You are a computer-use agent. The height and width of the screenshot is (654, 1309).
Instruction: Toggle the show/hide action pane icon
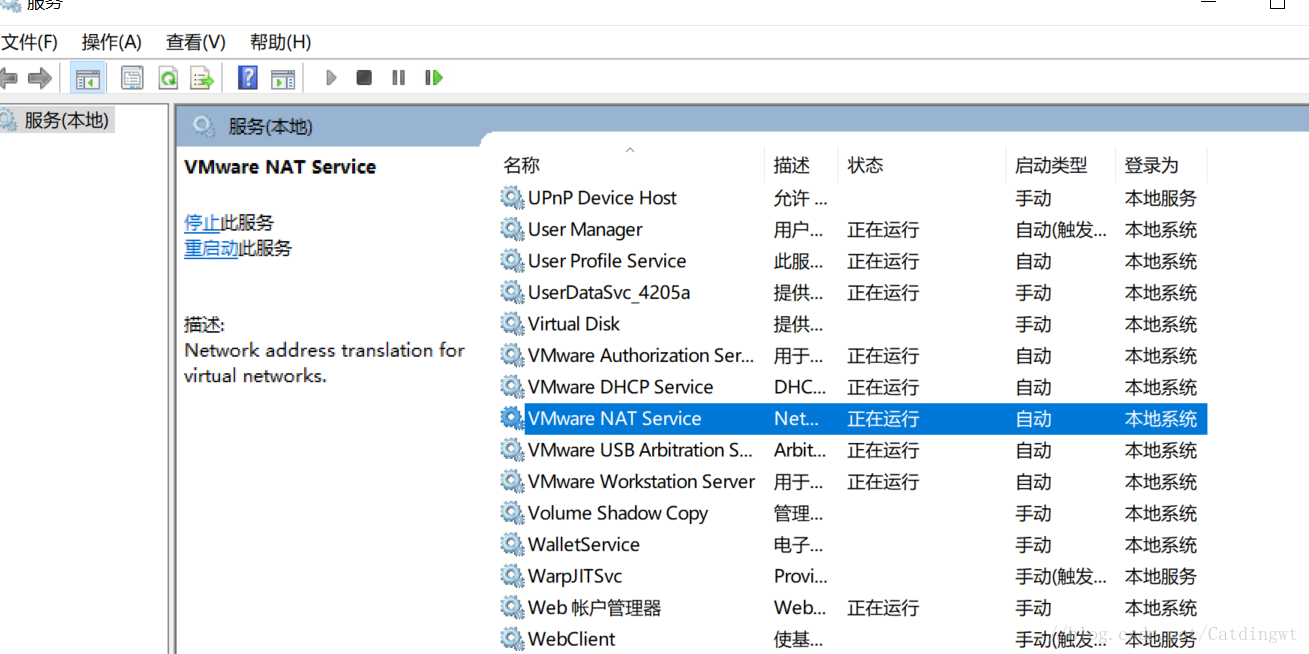tap(283, 78)
